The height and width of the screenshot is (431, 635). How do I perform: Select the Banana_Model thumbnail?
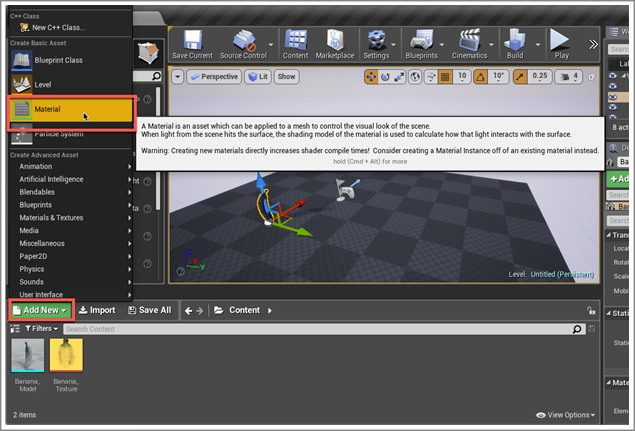coord(28,355)
